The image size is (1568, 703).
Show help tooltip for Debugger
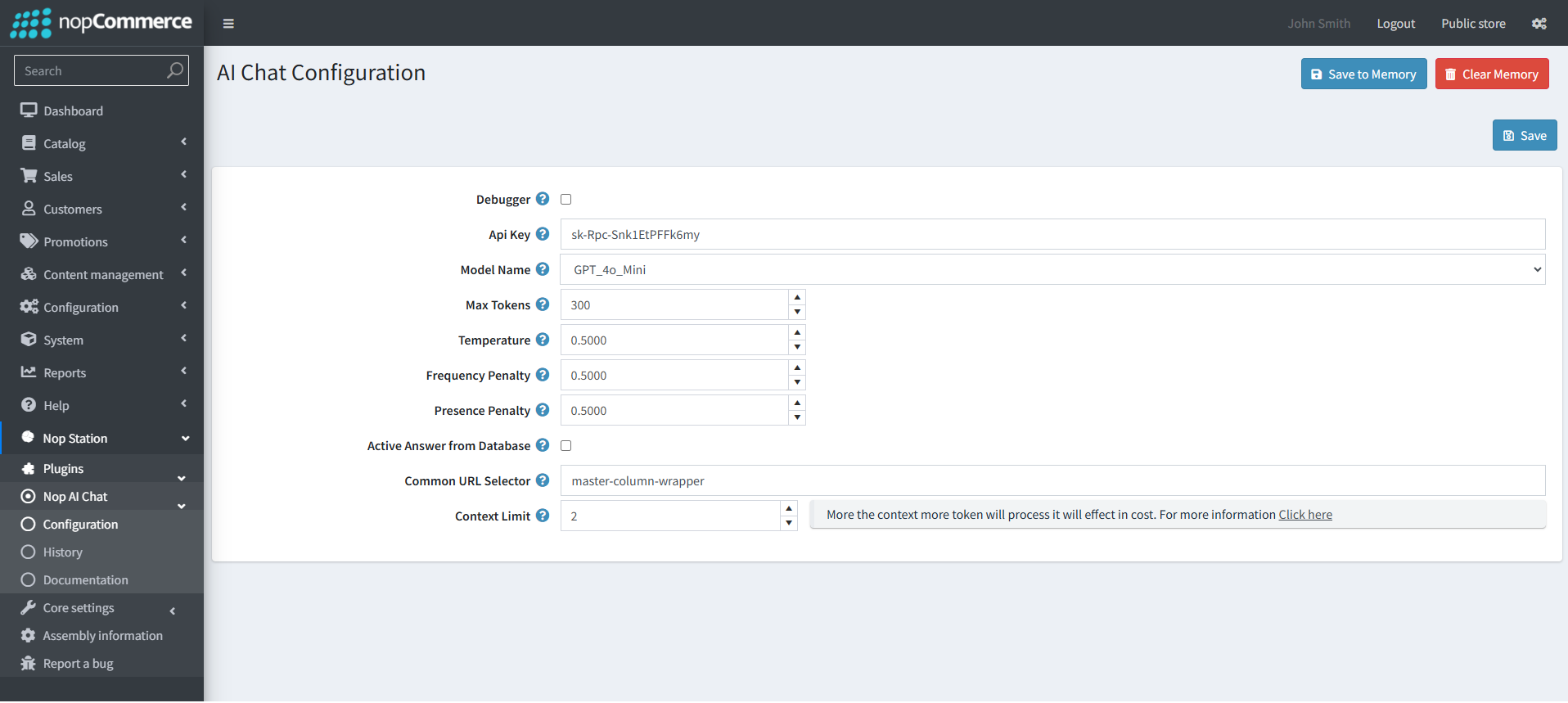click(543, 199)
